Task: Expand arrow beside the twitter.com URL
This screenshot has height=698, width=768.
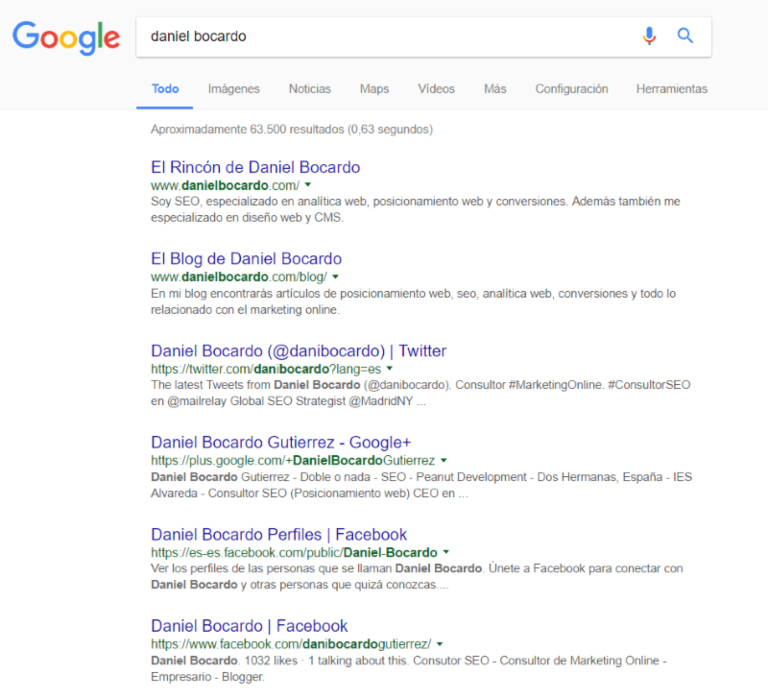Action: tap(390, 369)
